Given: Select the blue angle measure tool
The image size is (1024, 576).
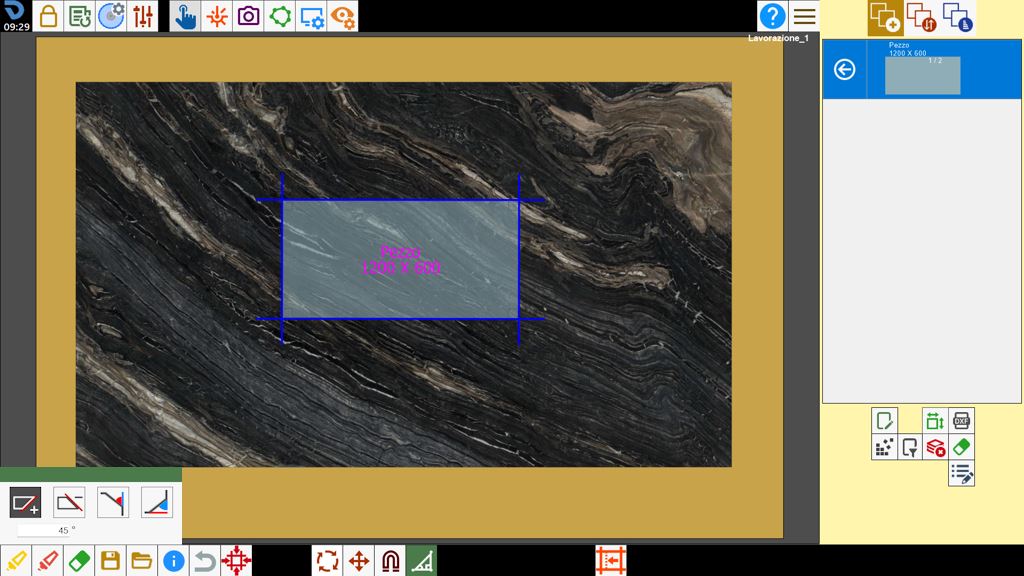Looking at the screenshot, I should [157, 503].
